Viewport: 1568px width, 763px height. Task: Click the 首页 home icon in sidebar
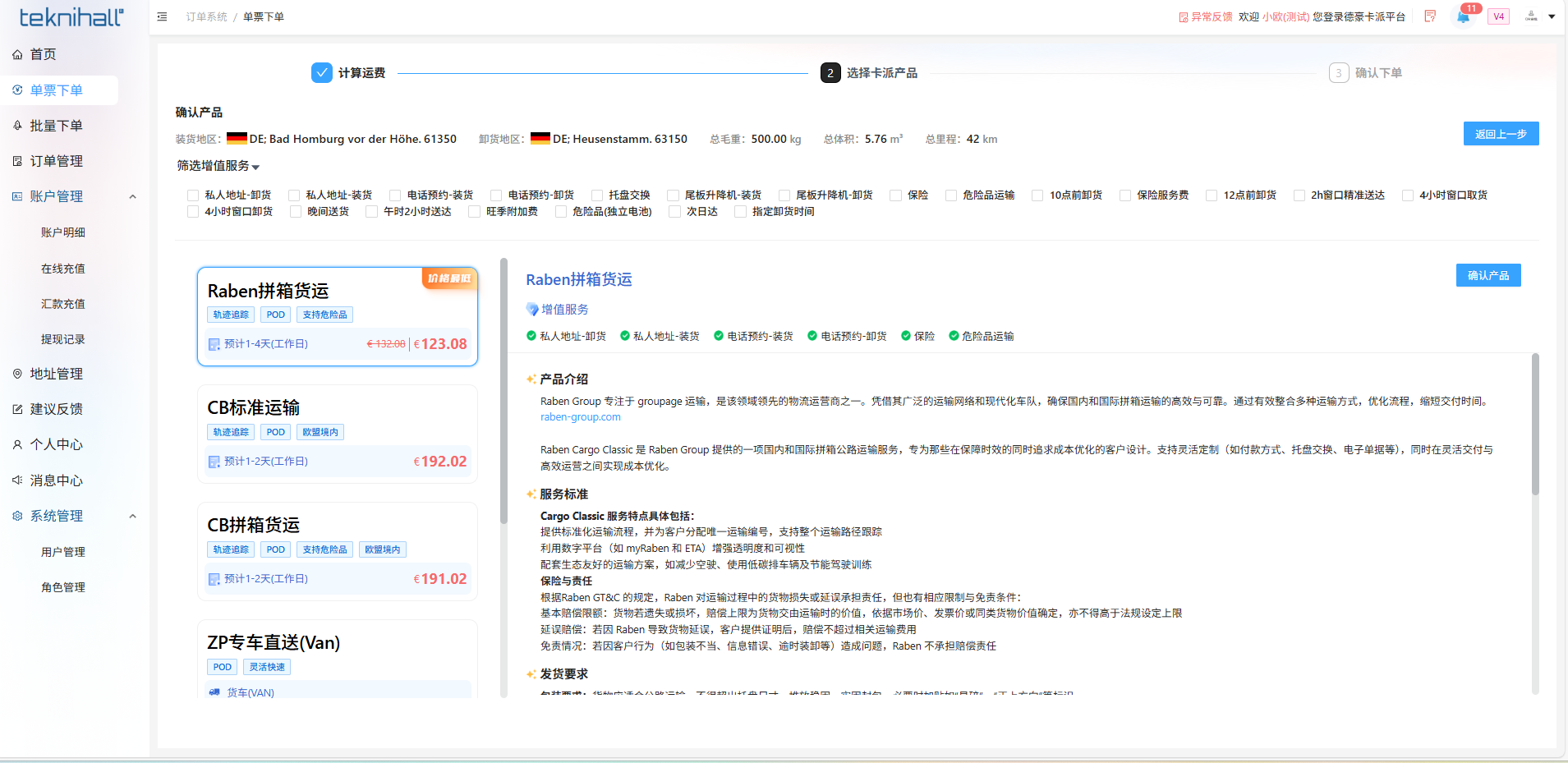pyautogui.click(x=17, y=54)
